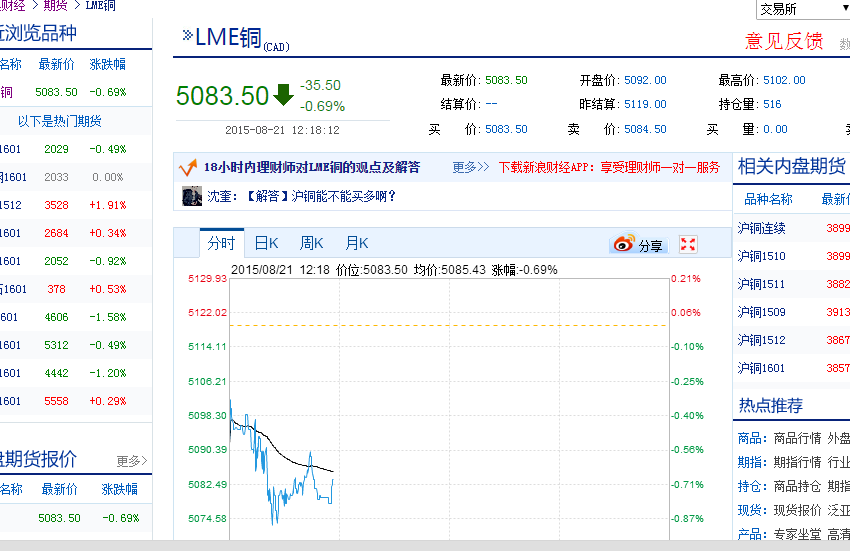Viewport: 850px width, 551px height.
Task: Click 最高价 value 5102.00
Action: point(784,80)
